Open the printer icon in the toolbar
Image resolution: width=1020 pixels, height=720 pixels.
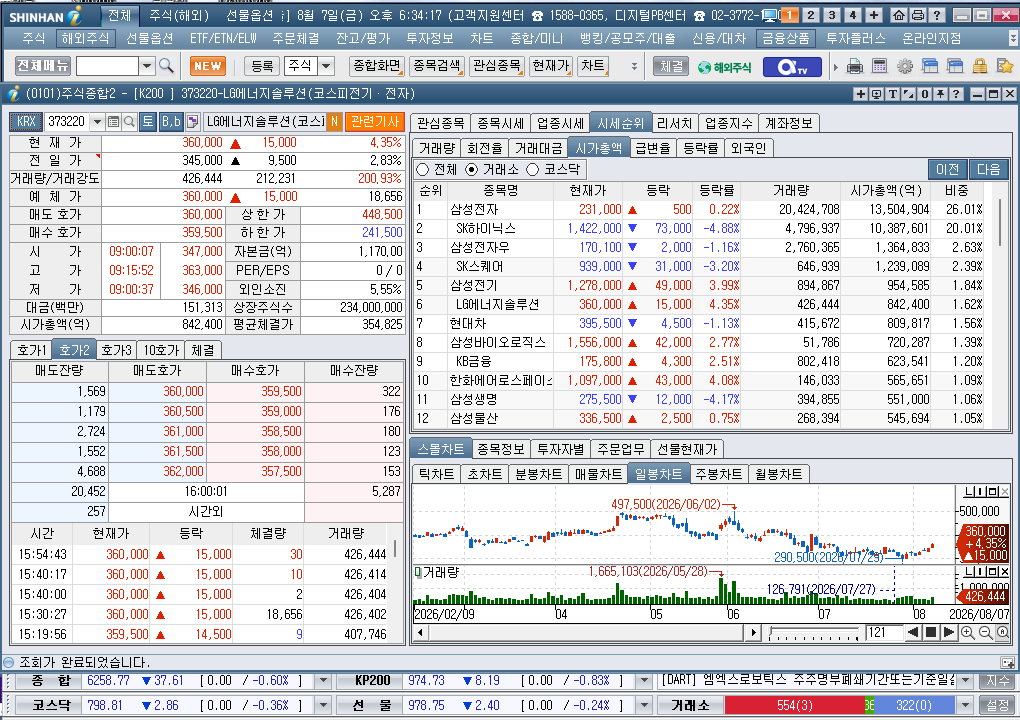(x=855, y=66)
